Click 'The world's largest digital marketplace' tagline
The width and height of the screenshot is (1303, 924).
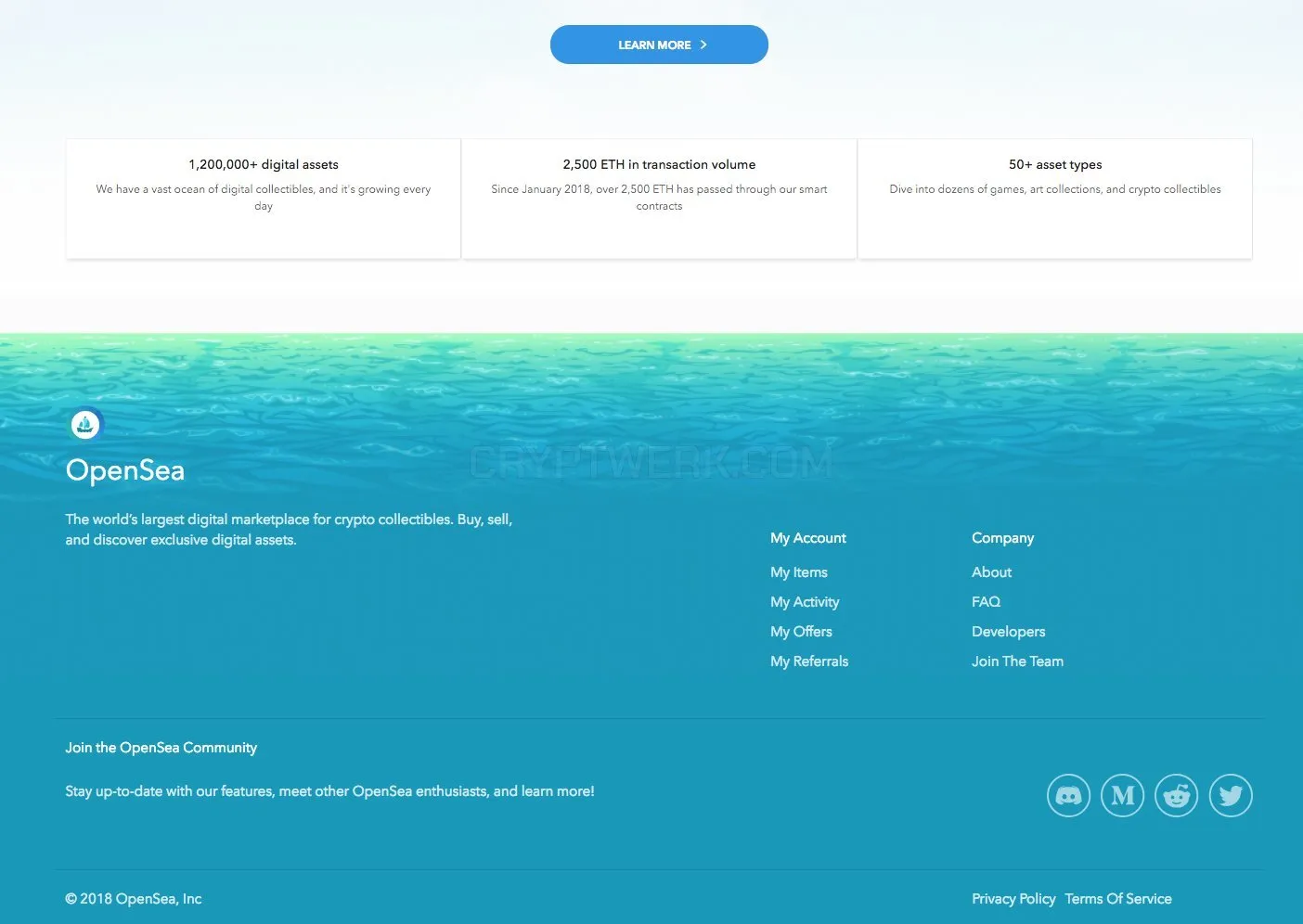click(289, 530)
